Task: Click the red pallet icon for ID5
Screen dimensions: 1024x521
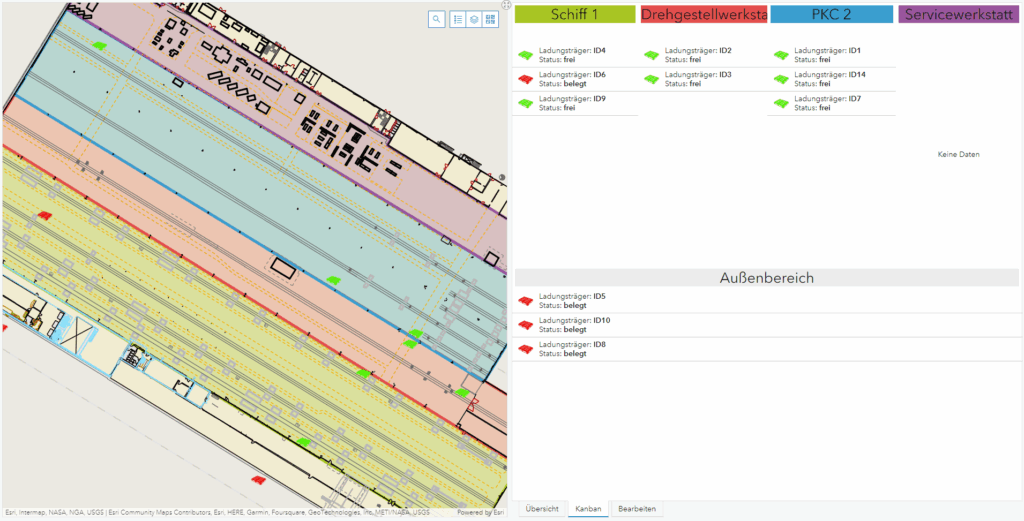Action: tap(526, 300)
